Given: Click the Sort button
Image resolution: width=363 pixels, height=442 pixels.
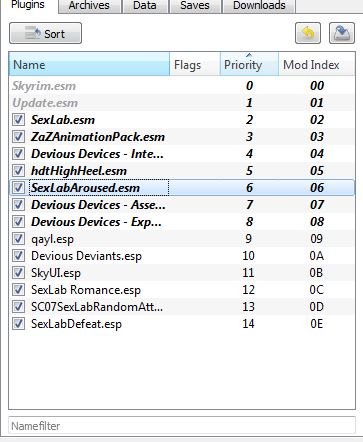Looking at the screenshot, I should coord(45,33).
